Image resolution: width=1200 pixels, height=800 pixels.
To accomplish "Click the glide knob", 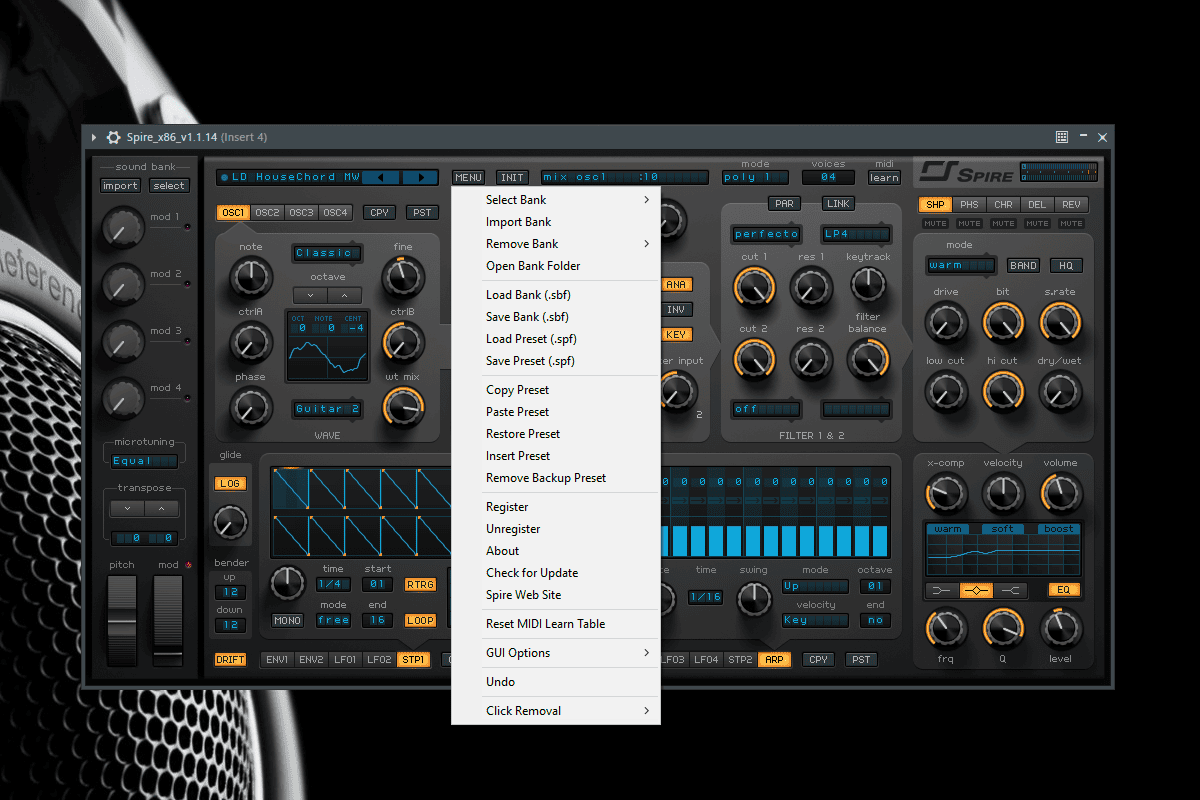I will 231,521.
